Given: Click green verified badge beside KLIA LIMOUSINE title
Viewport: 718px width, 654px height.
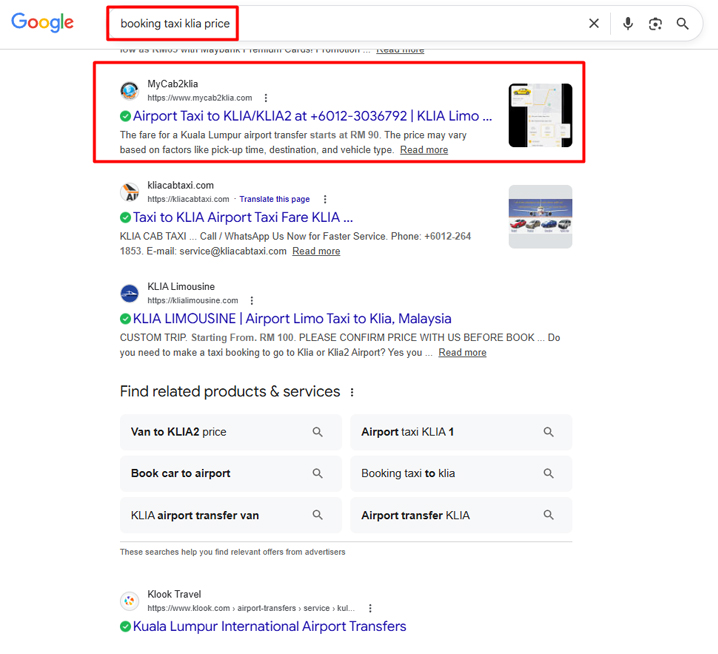Looking at the screenshot, I should 125,319.
